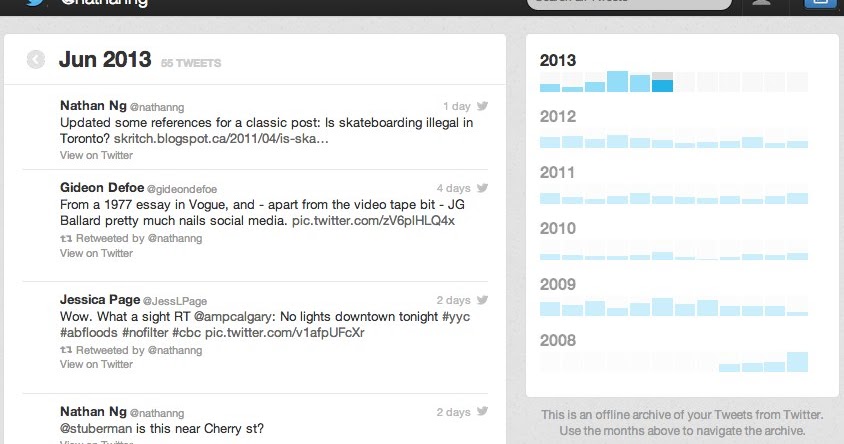This screenshot has width=844, height=444.
Task: Click "Retweeted by @nathanng" under Jessica Page's tweet
Action: point(139,350)
